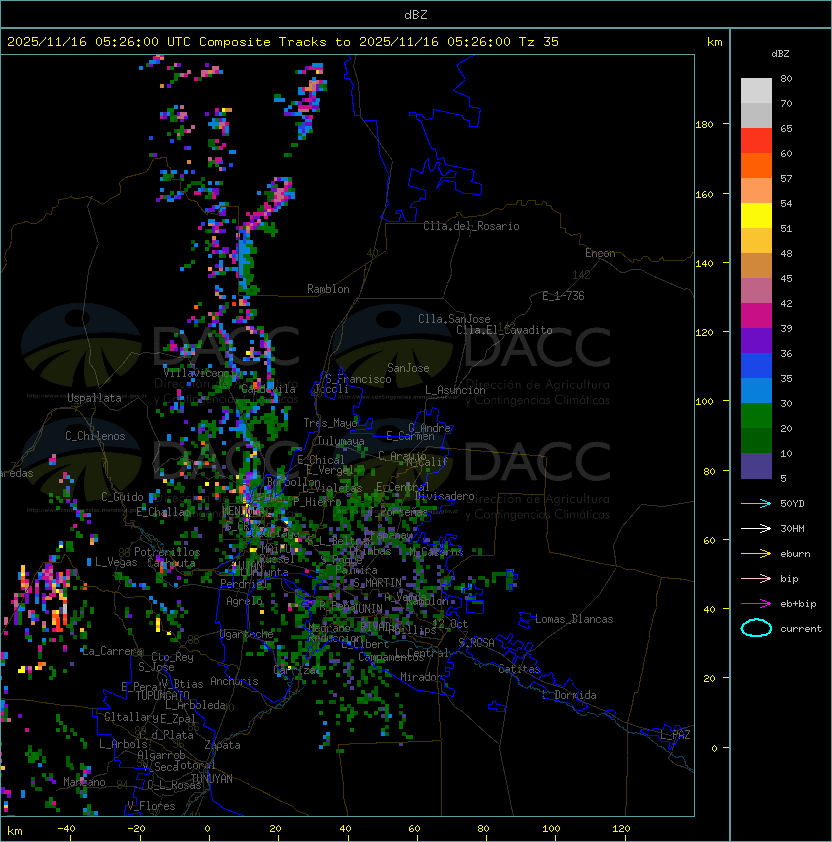This screenshot has width=832, height=842.
Task: Click the 'Ugarteche' map label
Action: coord(247,634)
